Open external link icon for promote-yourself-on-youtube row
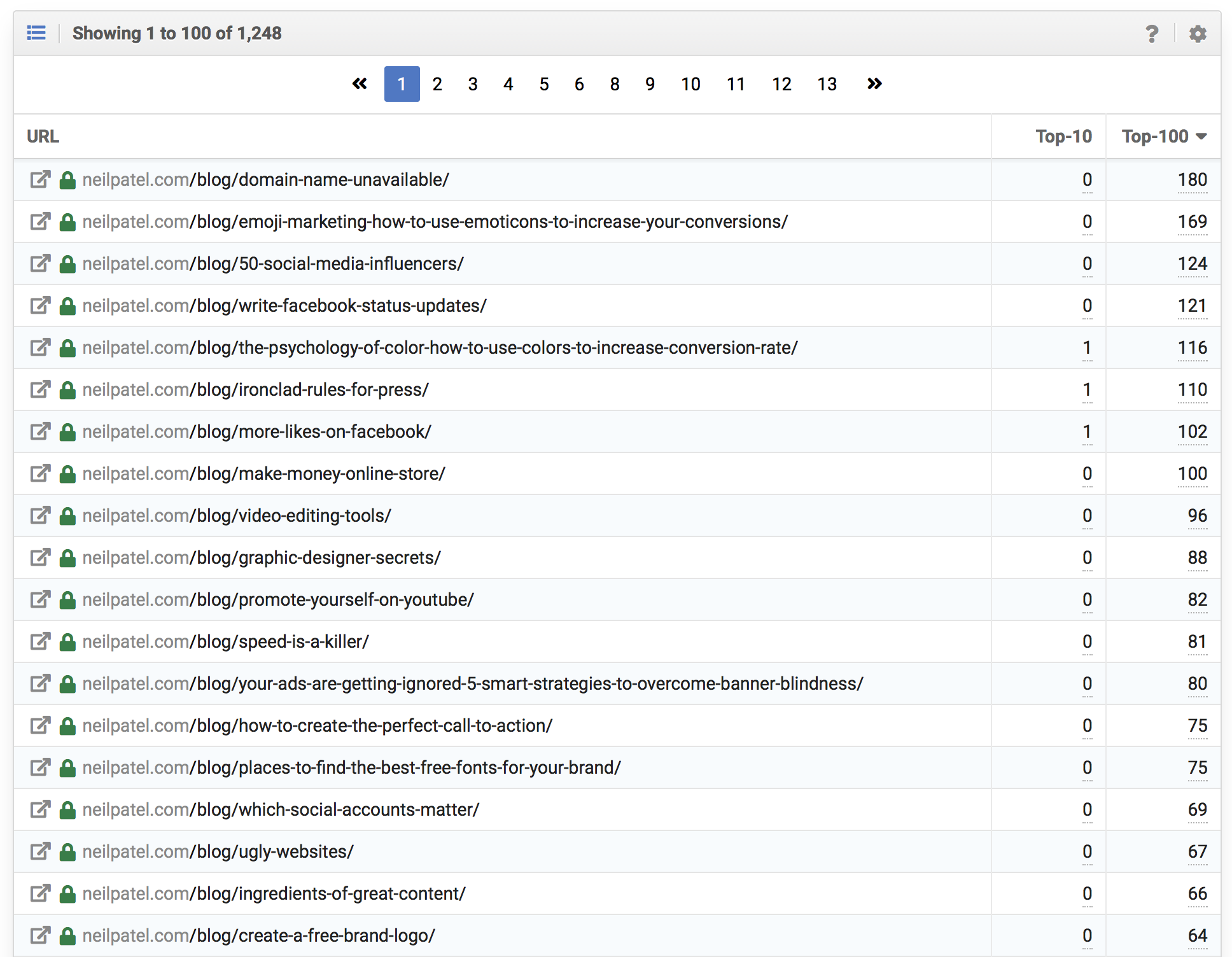This screenshot has height=957, width=1232. click(x=40, y=599)
